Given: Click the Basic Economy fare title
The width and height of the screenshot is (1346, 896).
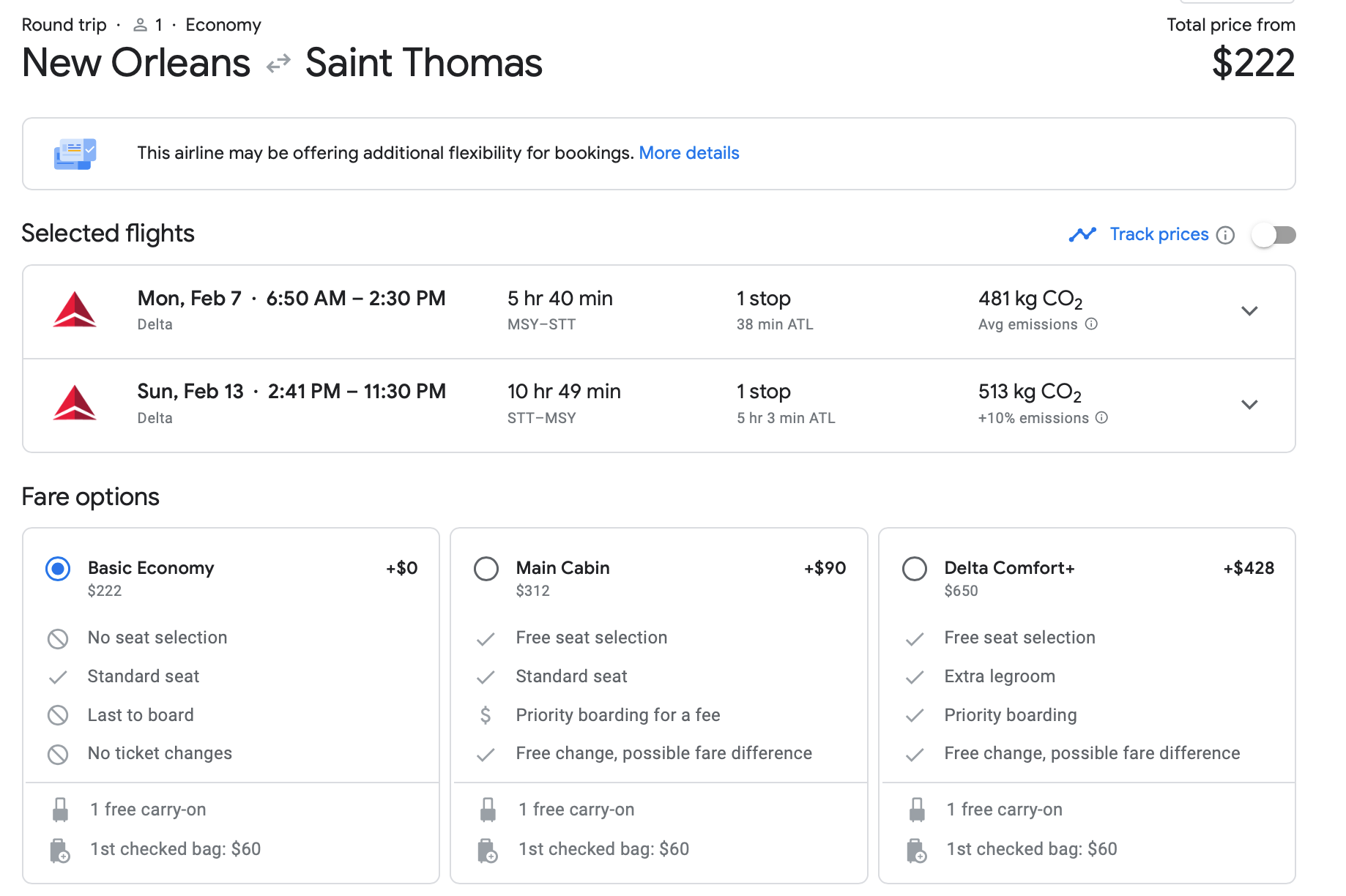Looking at the screenshot, I should pos(151,568).
